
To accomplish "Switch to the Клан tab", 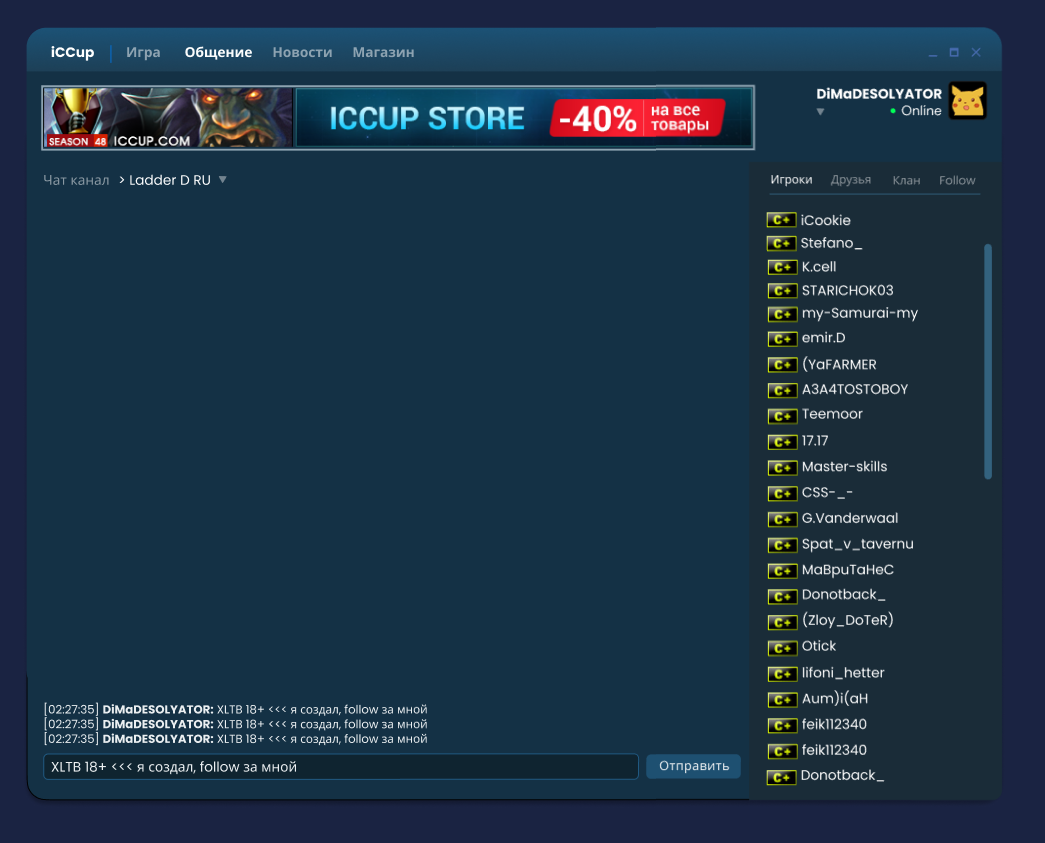I will click(x=906, y=180).
